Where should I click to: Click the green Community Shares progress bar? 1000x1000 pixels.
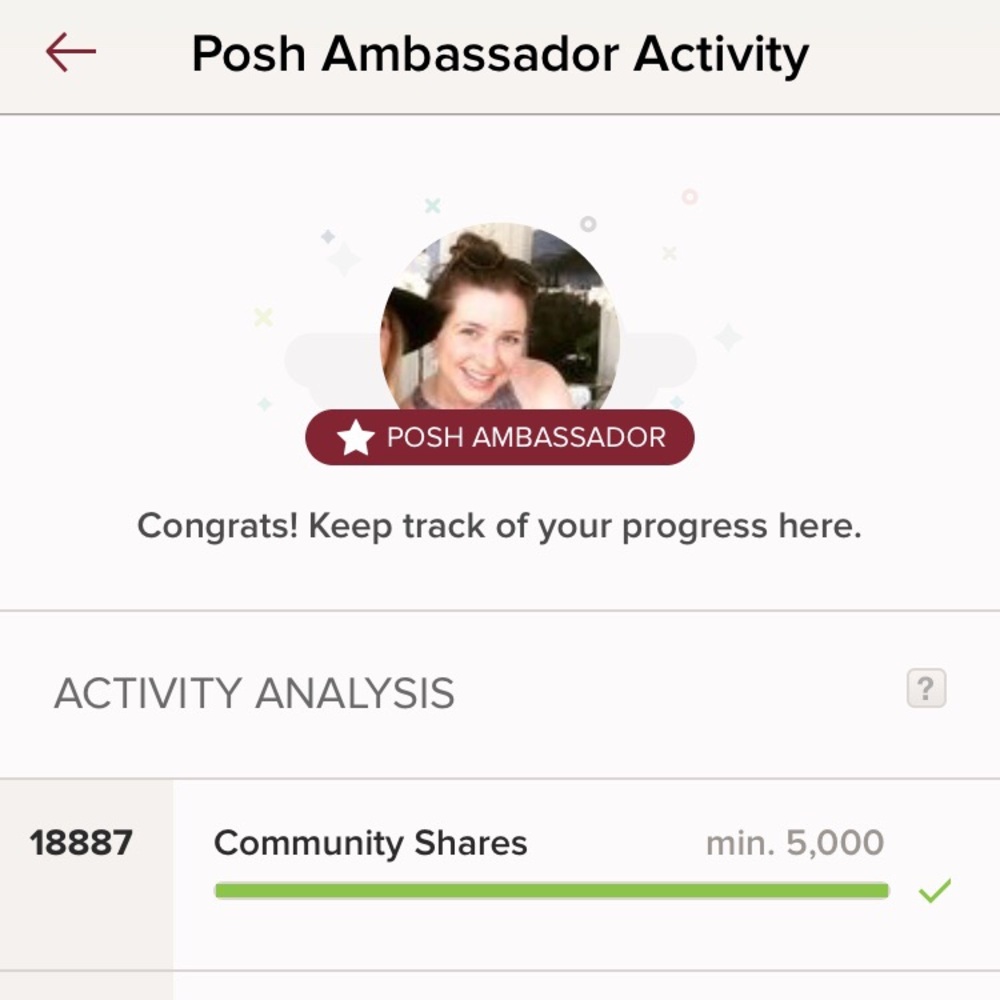[550, 890]
